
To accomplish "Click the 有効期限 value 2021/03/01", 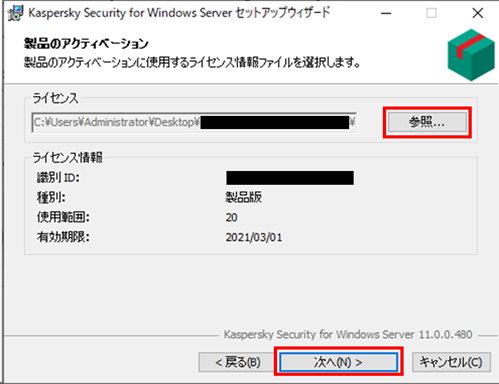I will click(x=254, y=238).
